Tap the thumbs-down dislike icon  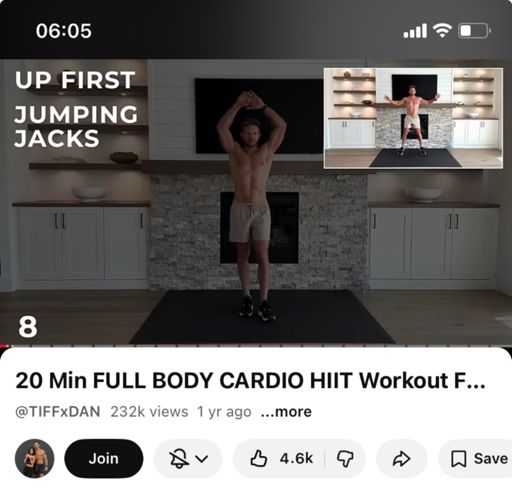[x=345, y=459]
